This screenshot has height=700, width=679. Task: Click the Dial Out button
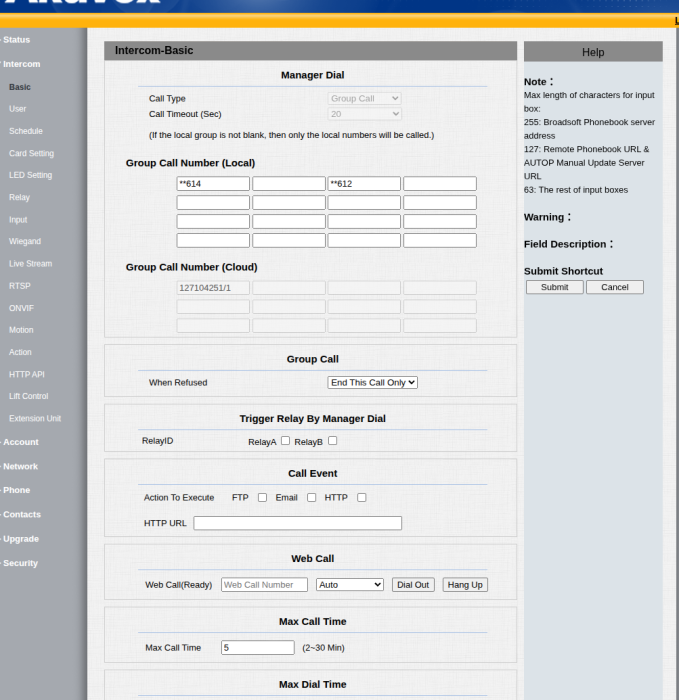coord(413,585)
